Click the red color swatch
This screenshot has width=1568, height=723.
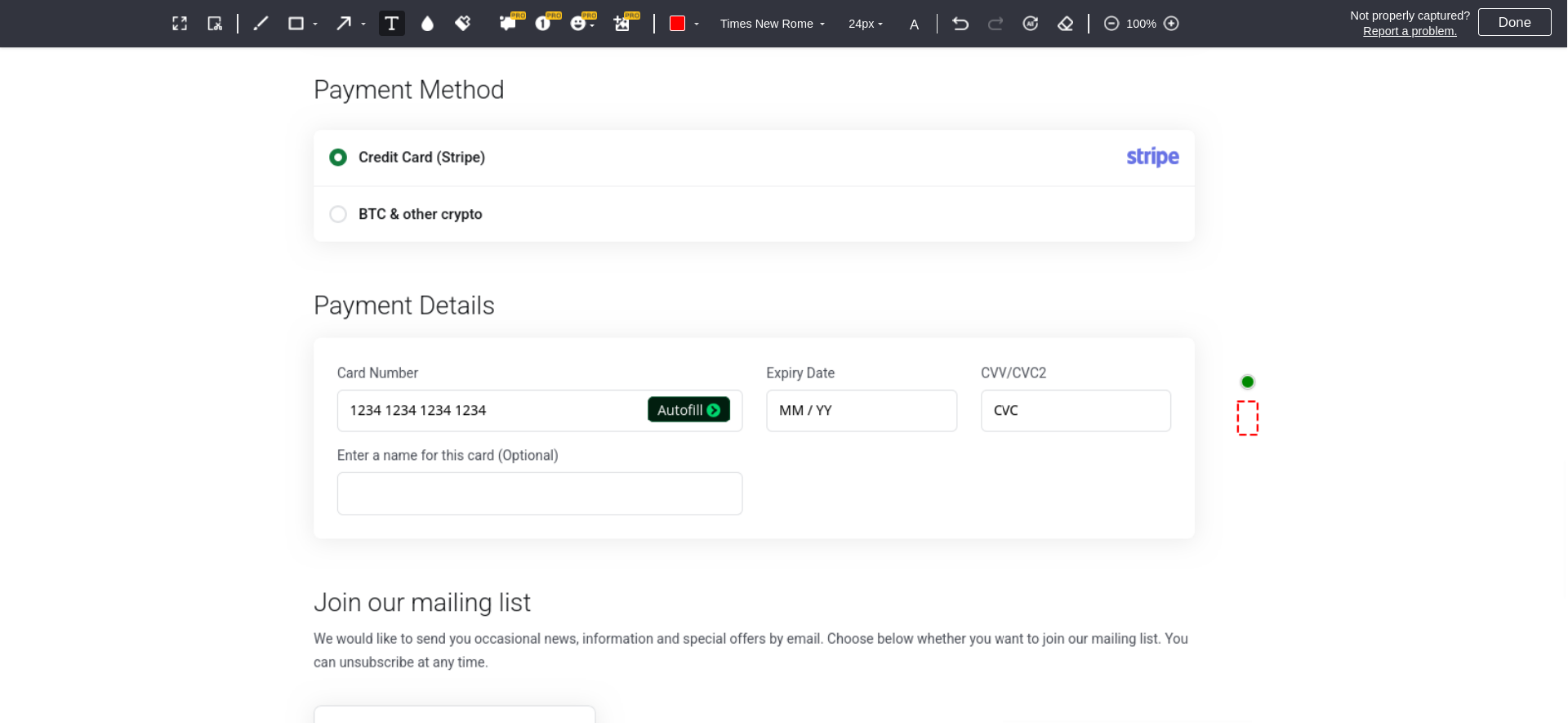677,24
